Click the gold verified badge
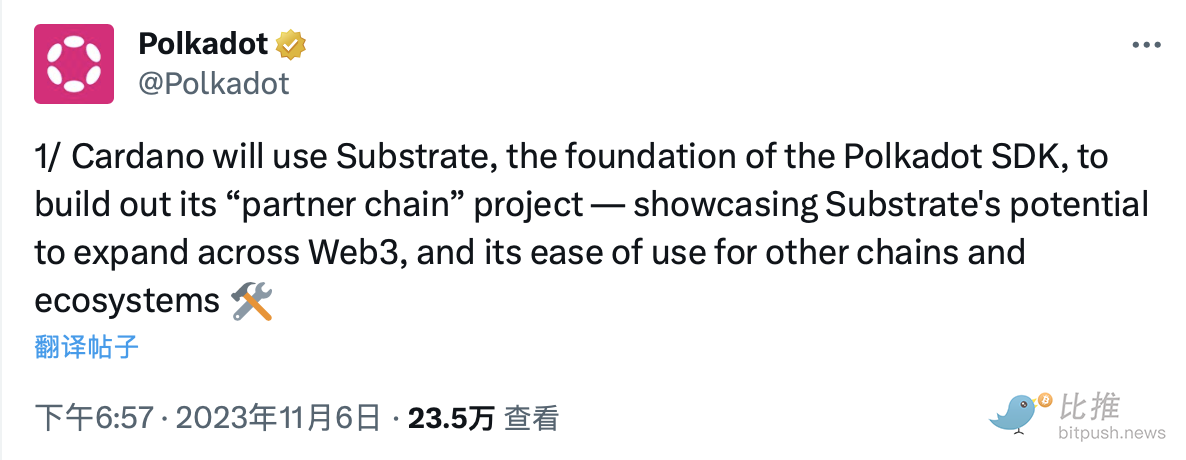 pyautogui.click(x=291, y=44)
